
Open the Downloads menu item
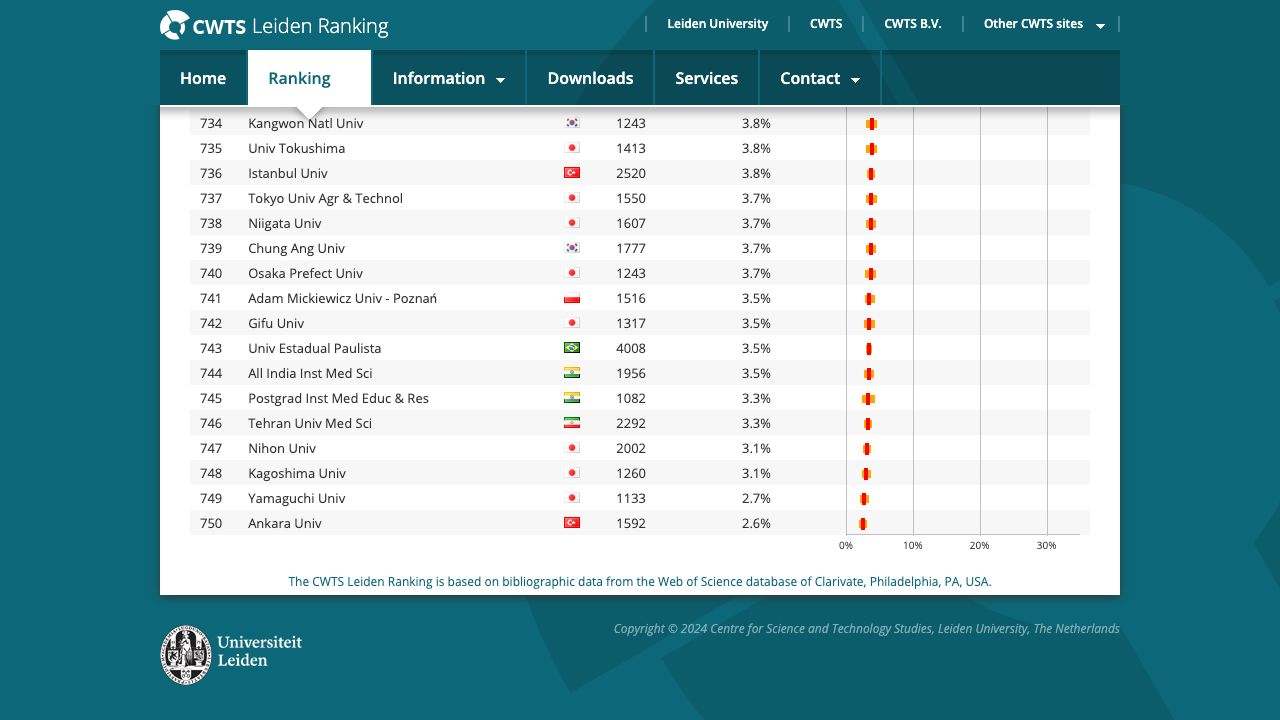[590, 78]
